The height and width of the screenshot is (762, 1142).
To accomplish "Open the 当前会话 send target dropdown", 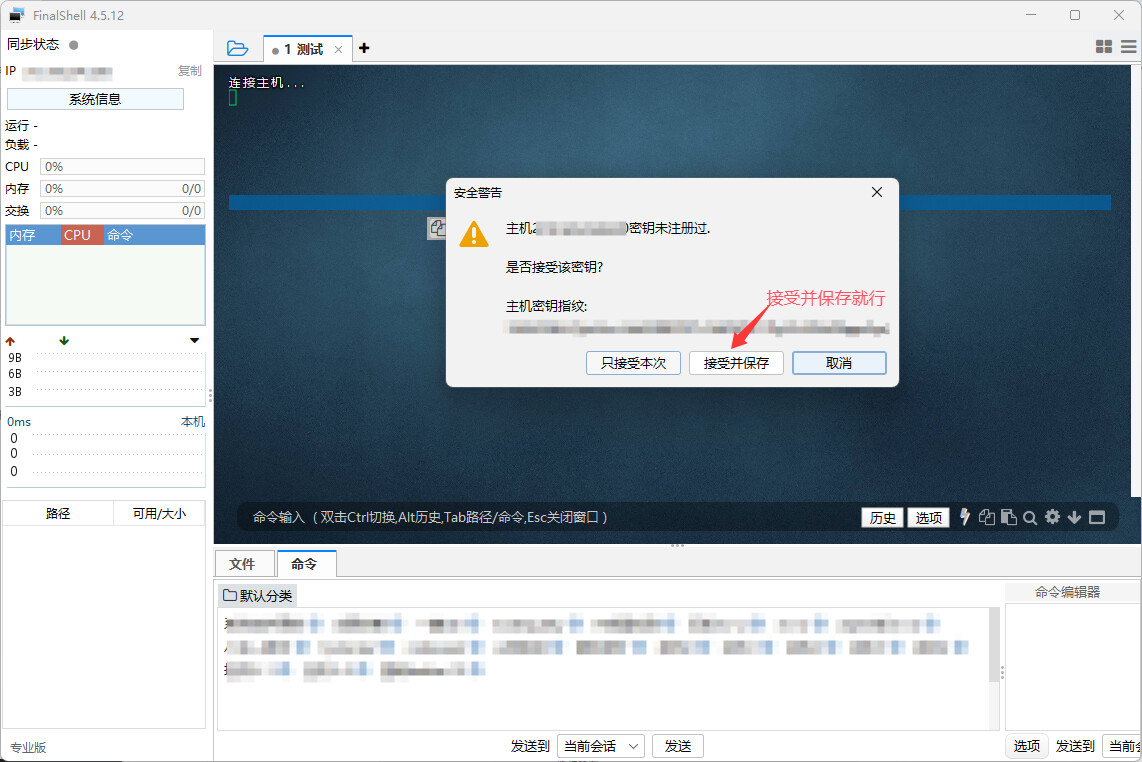I will click(600, 746).
